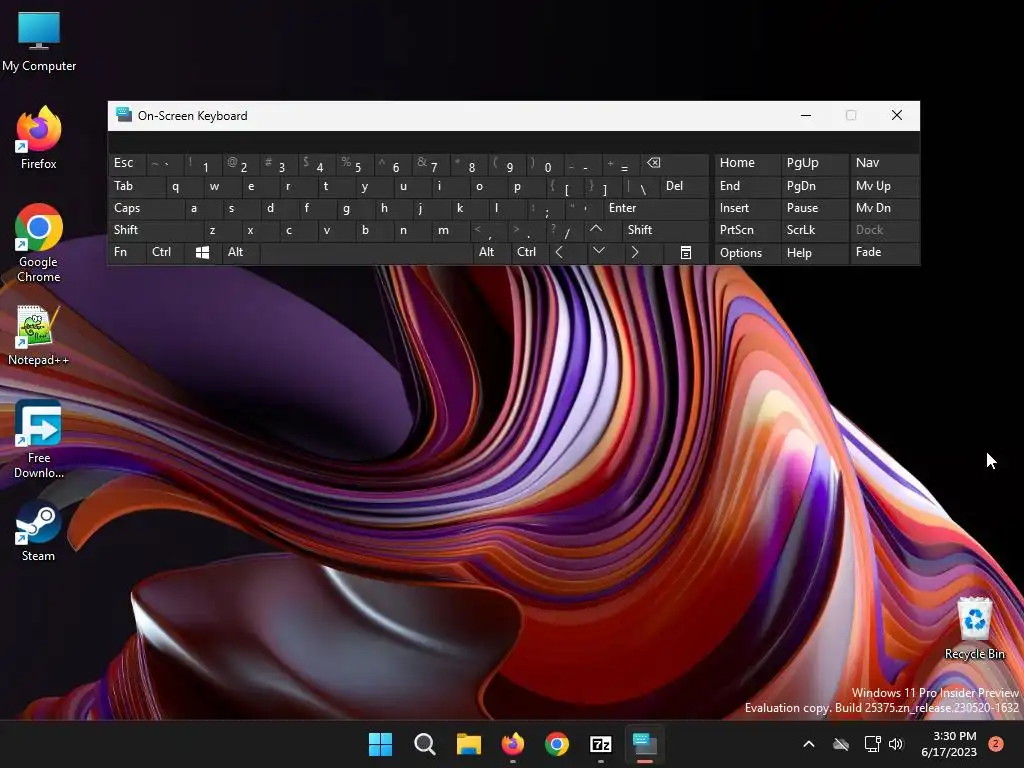Open 7-Zip from the taskbar
Viewport: 1024px width, 768px height.
(x=601, y=744)
